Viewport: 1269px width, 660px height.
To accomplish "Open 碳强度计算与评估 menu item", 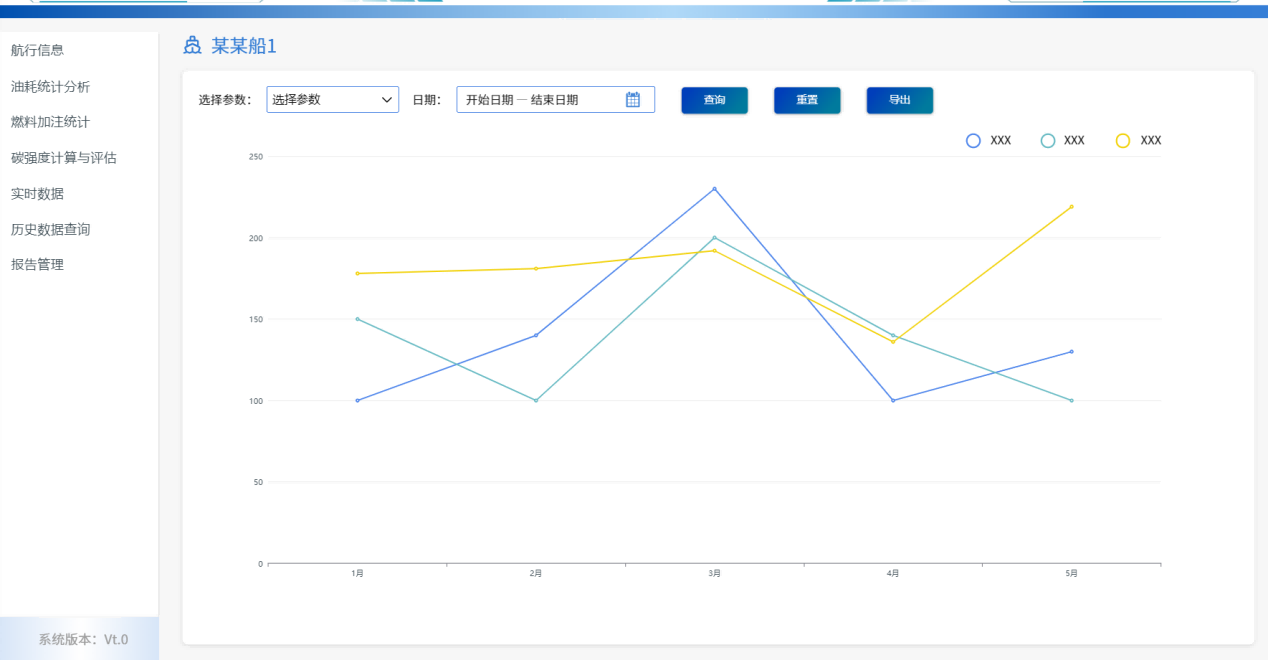I will point(64,158).
